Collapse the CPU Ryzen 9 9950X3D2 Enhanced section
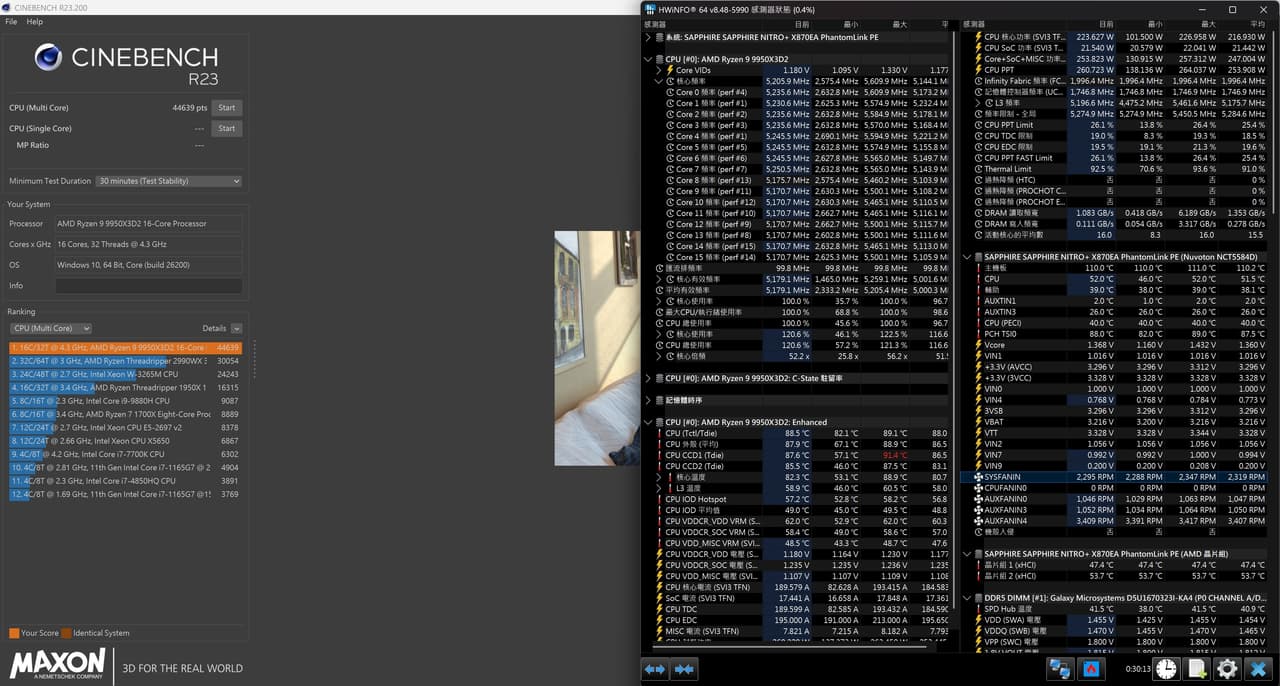Image resolution: width=1280 pixels, height=686 pixels. (x=648, y=422)
